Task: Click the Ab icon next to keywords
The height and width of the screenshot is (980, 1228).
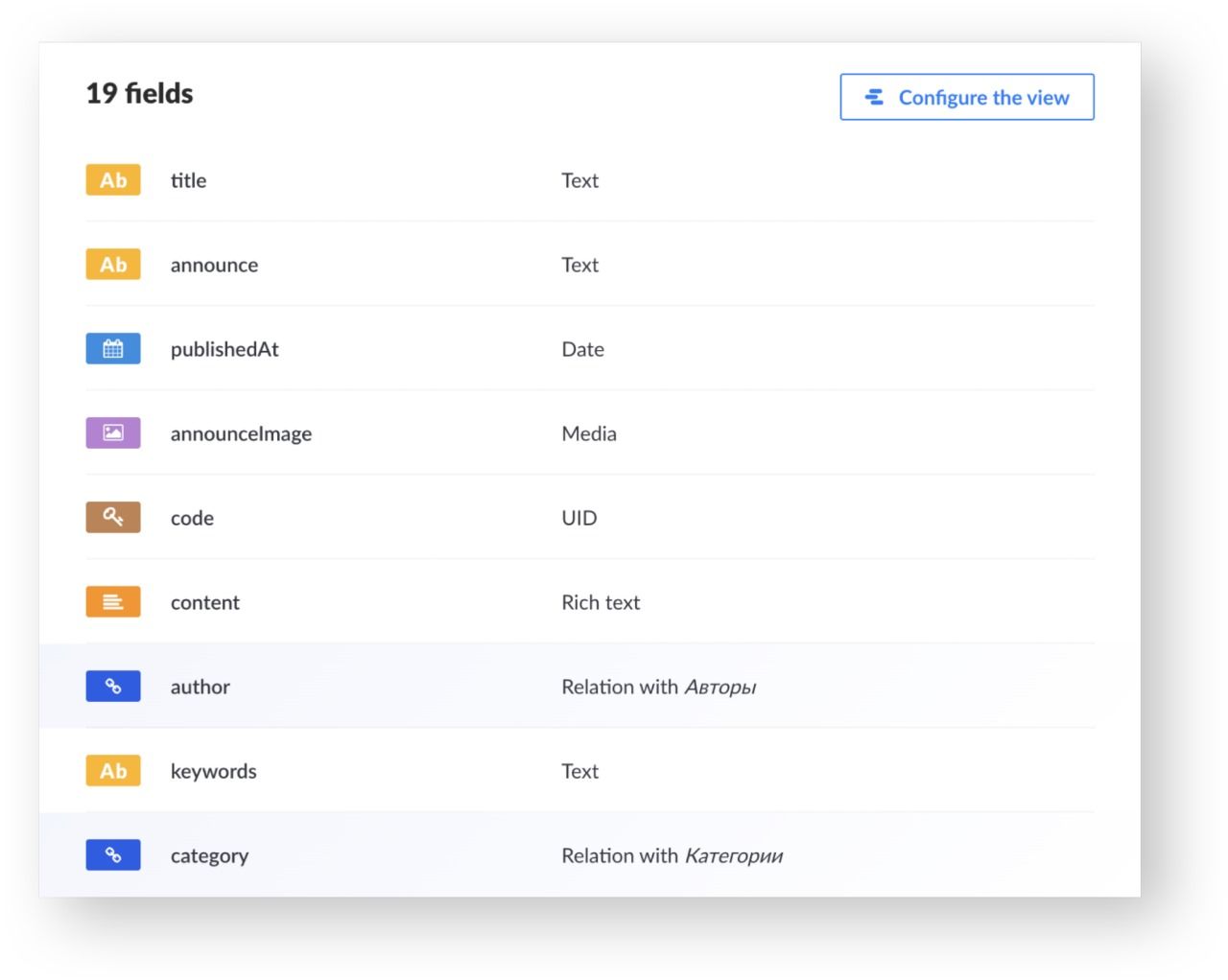Action: 113,771
